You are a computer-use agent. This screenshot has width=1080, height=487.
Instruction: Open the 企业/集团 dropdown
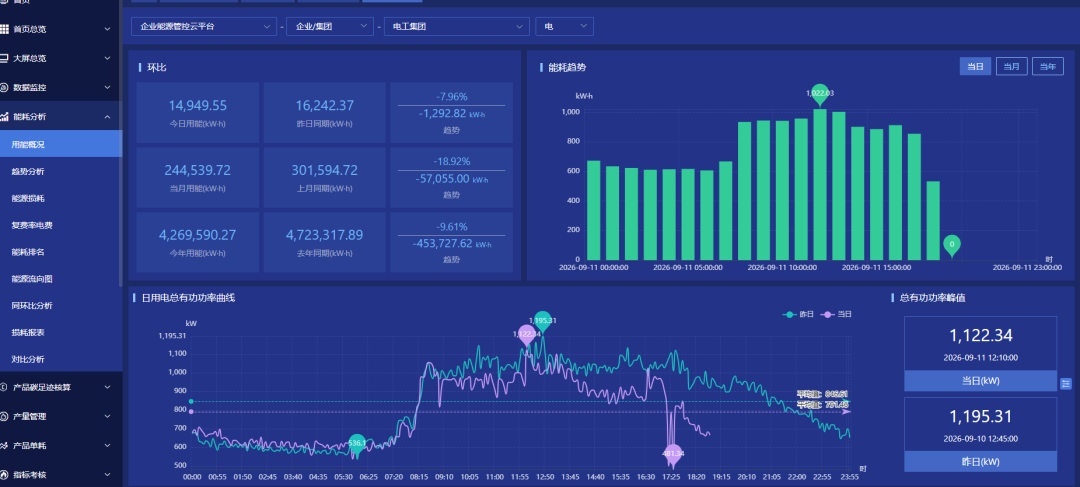click(x=330, y=26)
